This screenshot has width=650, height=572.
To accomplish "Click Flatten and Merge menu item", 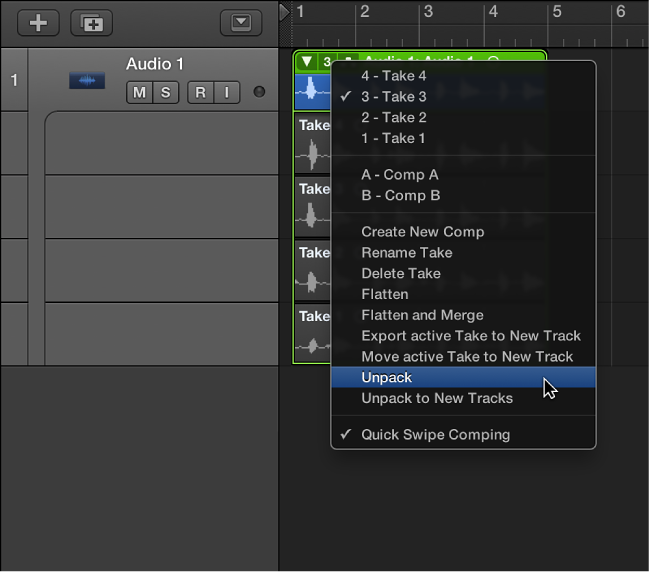I will 422,315.
